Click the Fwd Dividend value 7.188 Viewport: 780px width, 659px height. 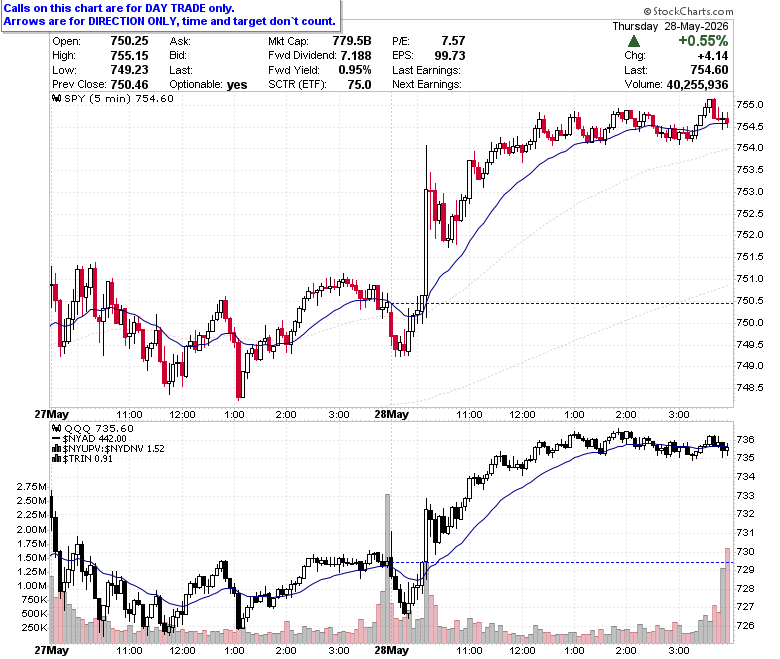(356, 56)
